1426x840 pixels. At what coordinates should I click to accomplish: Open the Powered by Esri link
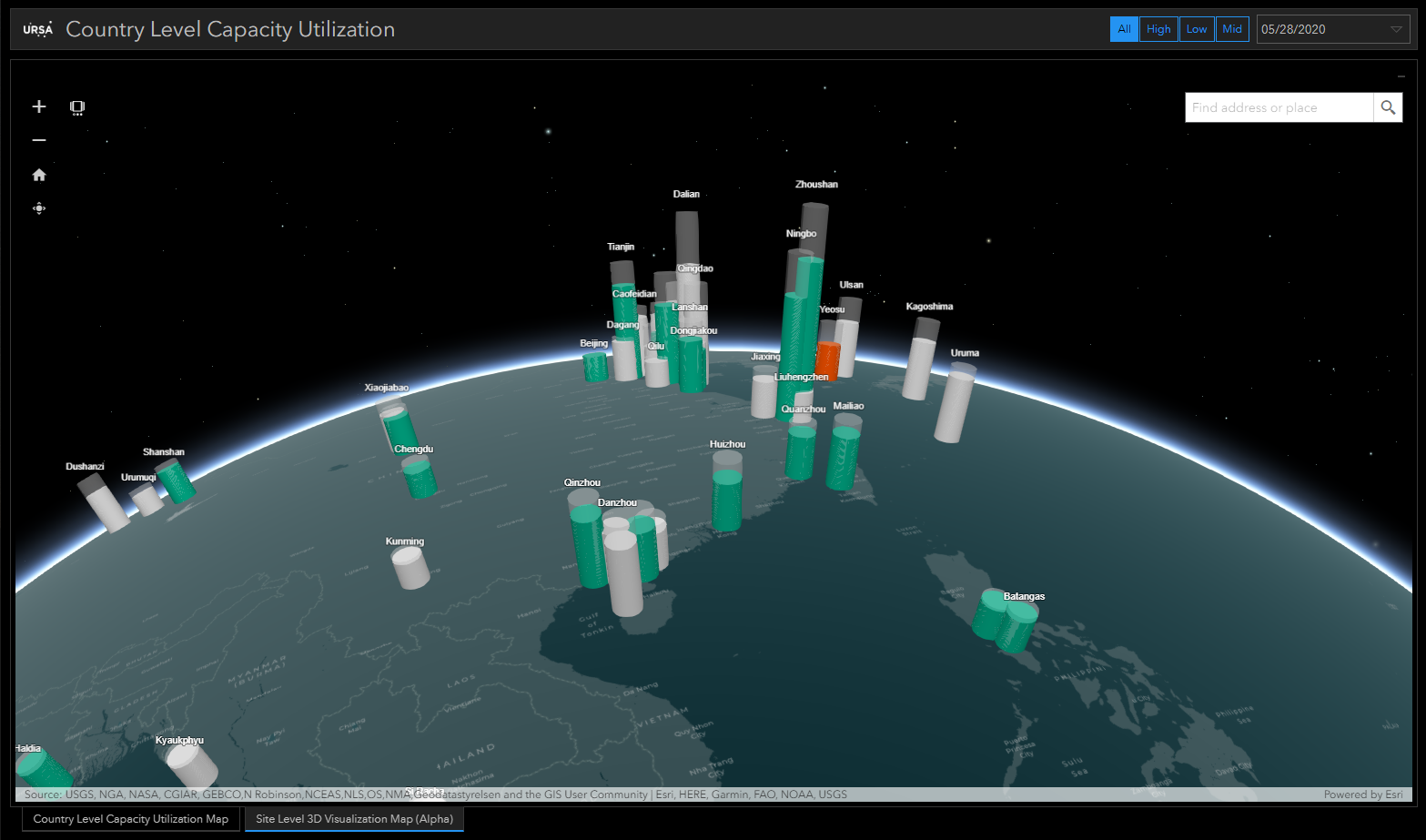tap(1363, 794)
